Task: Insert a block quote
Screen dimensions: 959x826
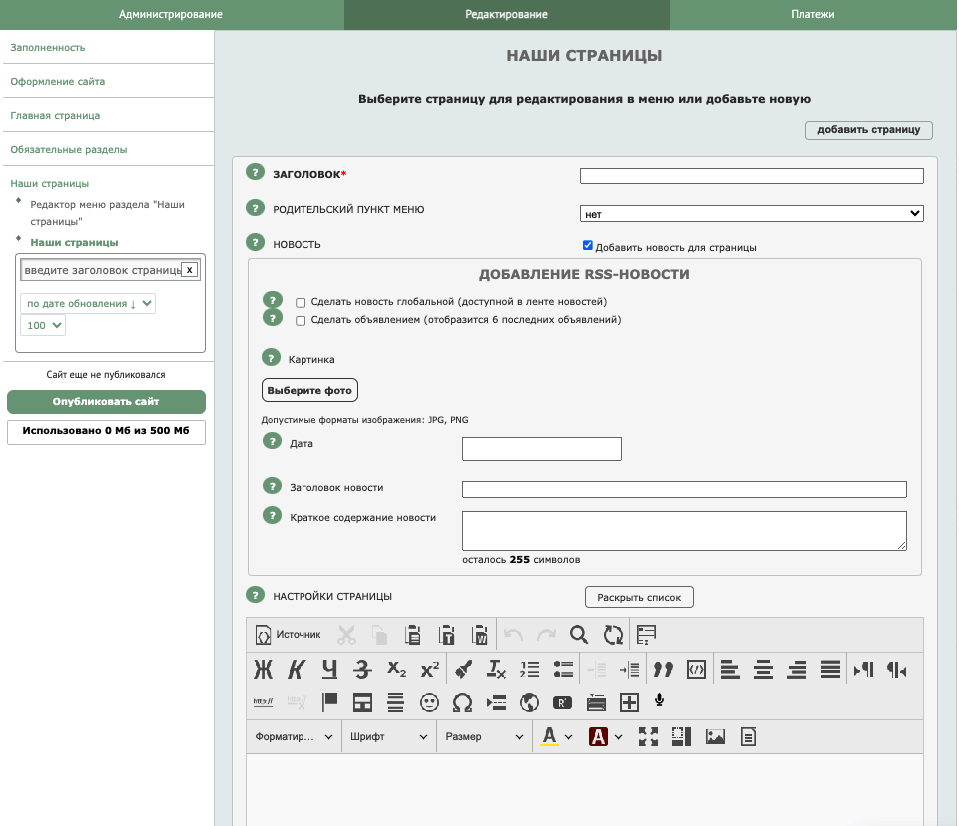Action: [663, 670]
